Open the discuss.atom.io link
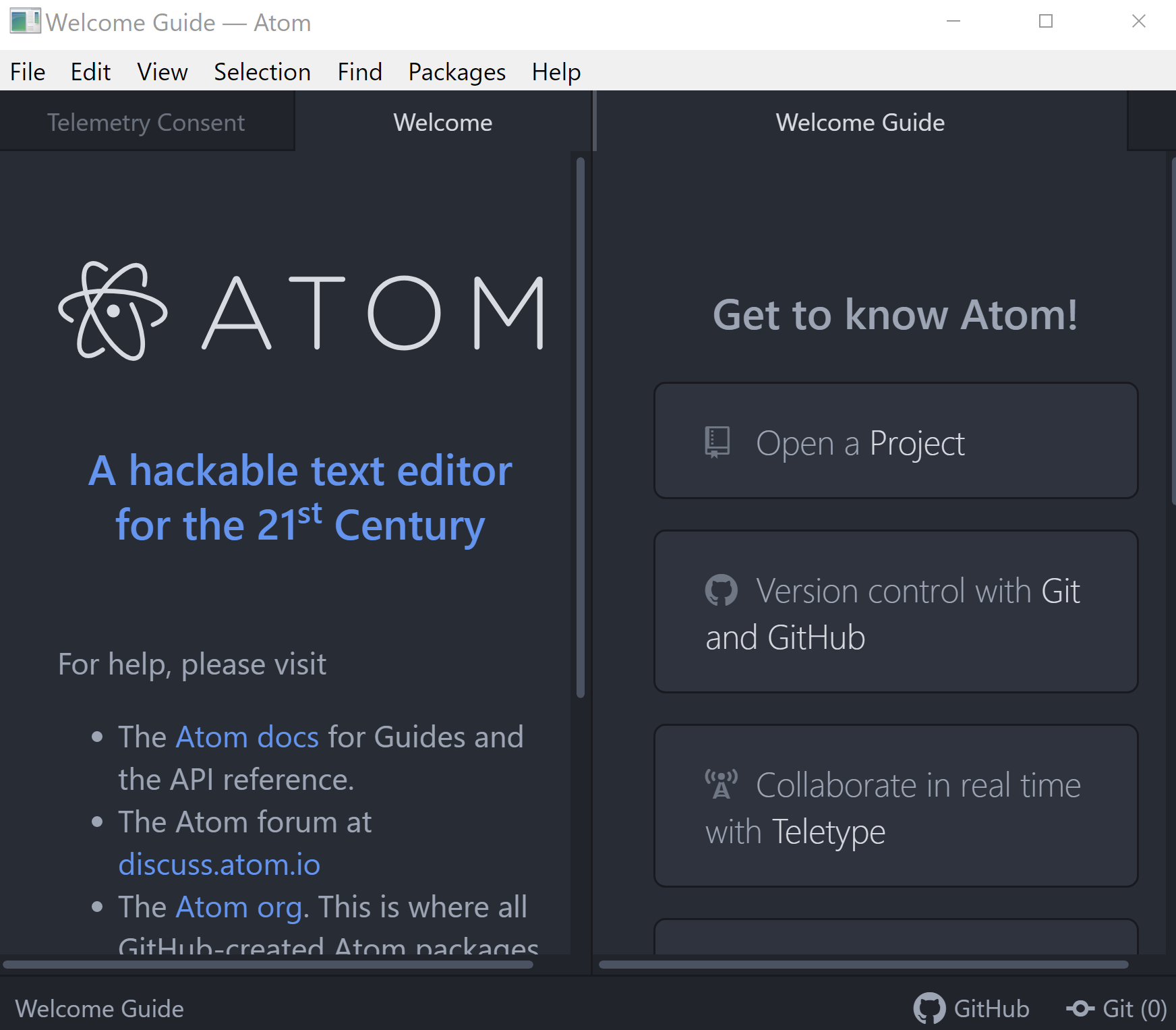 219,864
